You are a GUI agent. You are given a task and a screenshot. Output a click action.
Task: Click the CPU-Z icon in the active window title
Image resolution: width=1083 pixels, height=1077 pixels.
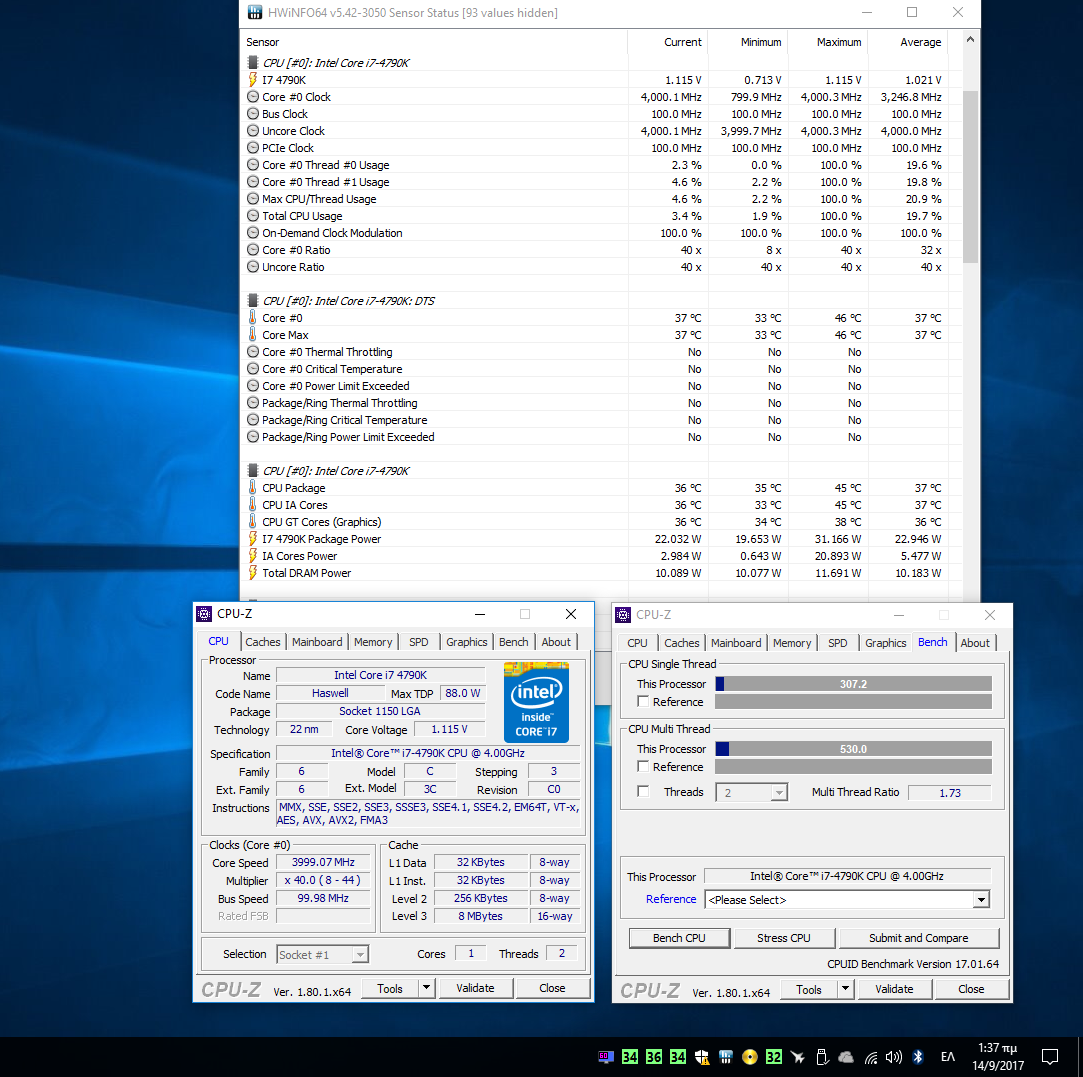click(204, 613)
